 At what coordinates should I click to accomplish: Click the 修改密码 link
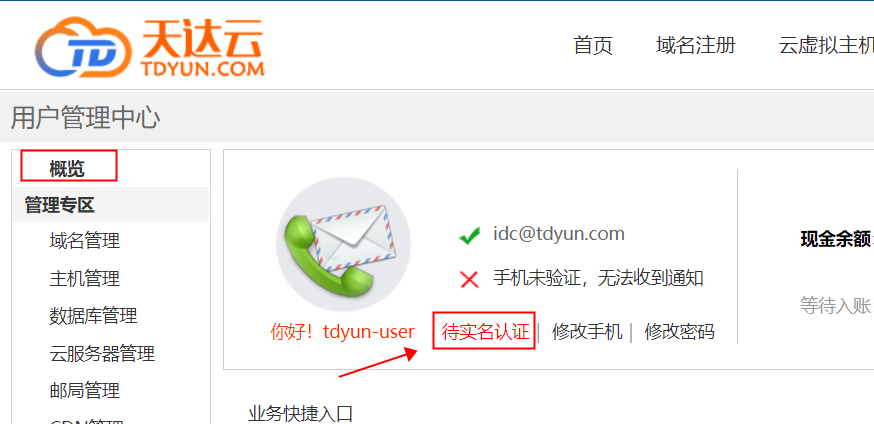point(679,332)
